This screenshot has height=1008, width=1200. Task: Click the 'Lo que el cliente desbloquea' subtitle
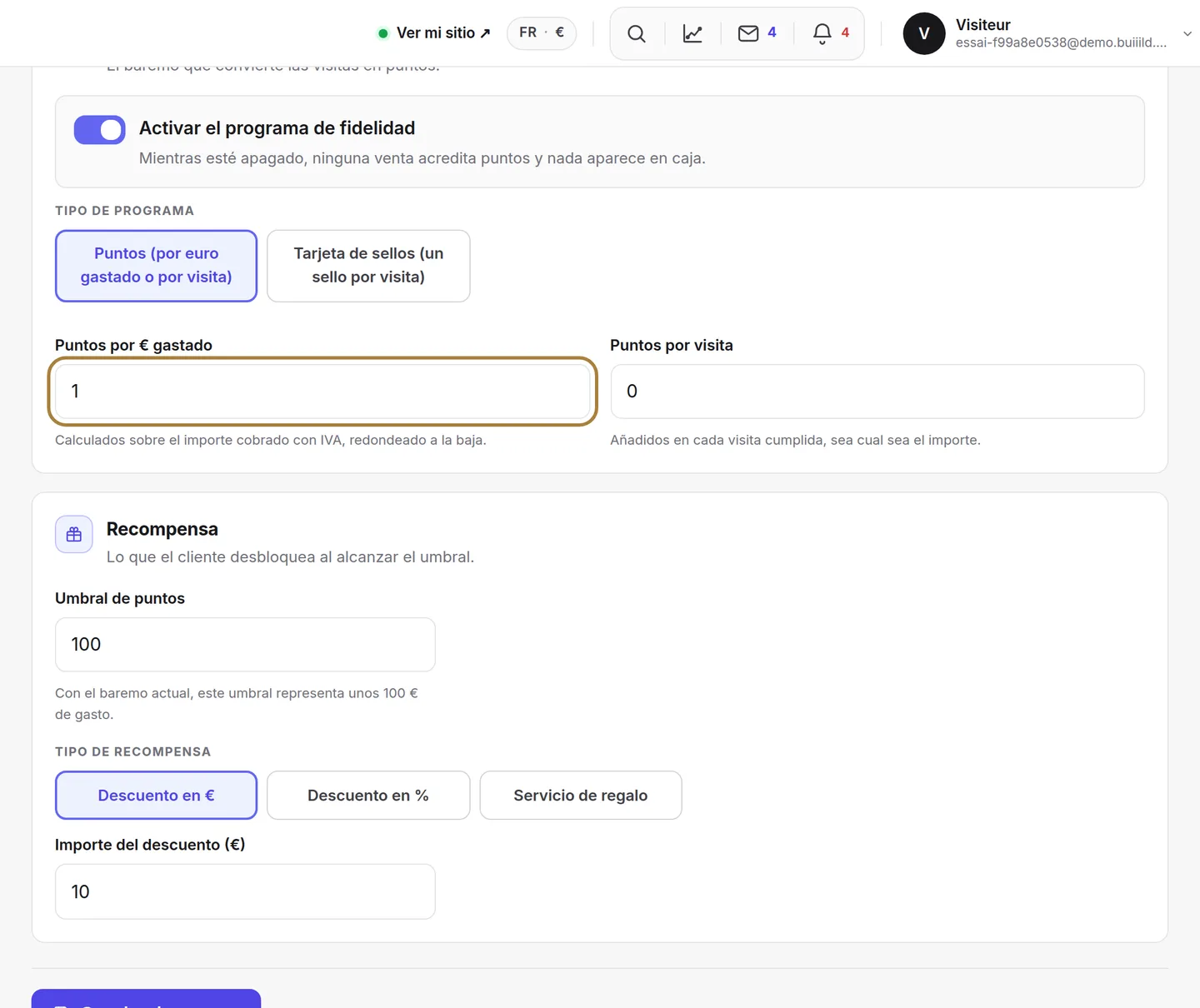[290, 556]
